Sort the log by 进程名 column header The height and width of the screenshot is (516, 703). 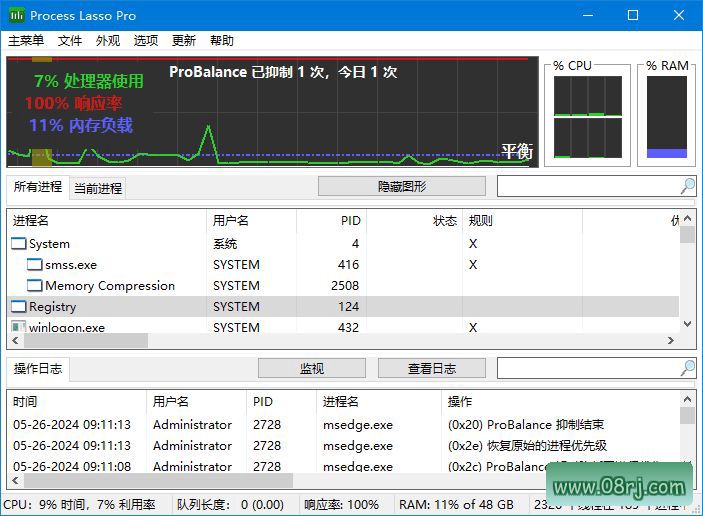[379, 402]
